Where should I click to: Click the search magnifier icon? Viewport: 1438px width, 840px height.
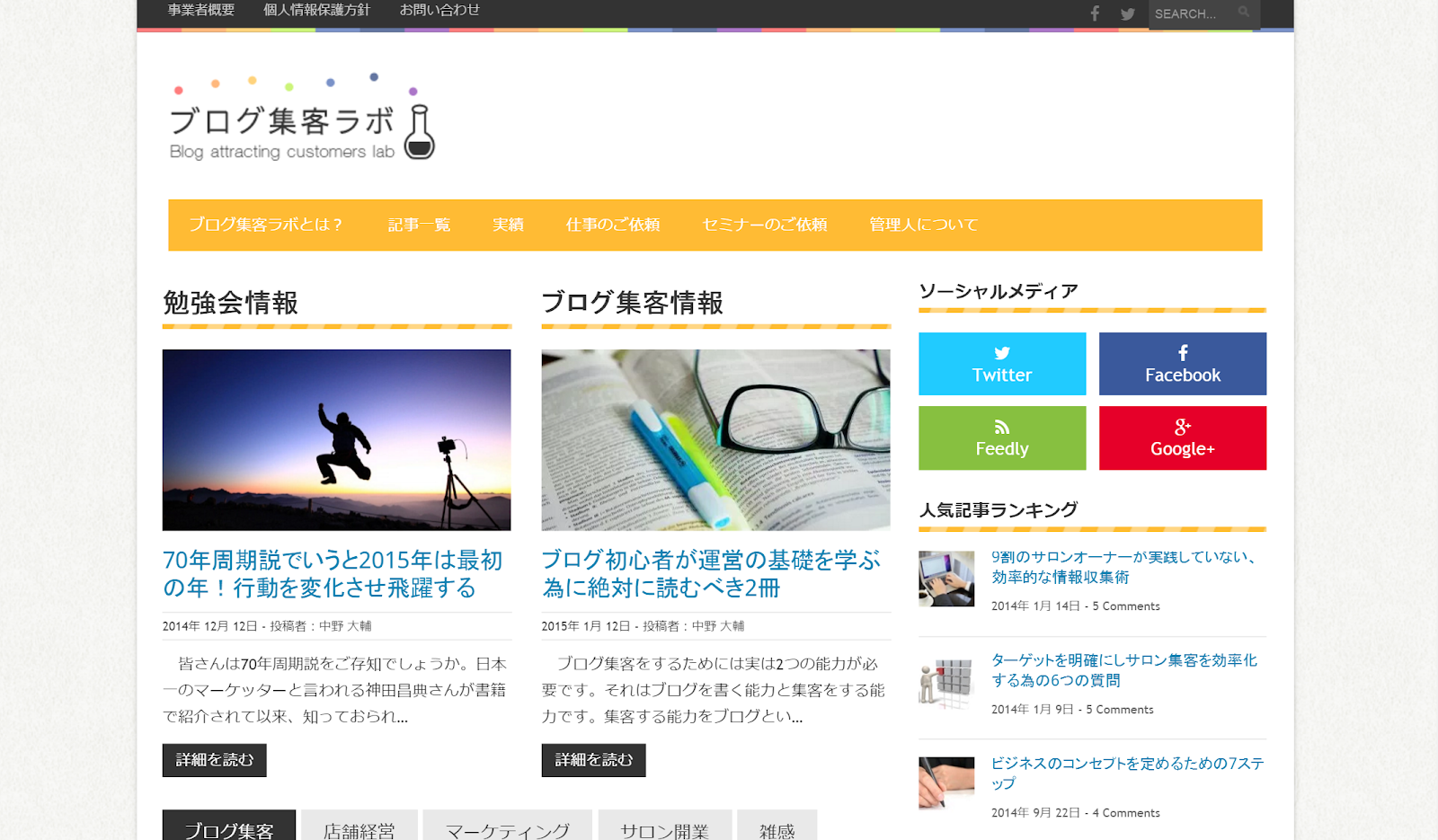[1244, 13]
